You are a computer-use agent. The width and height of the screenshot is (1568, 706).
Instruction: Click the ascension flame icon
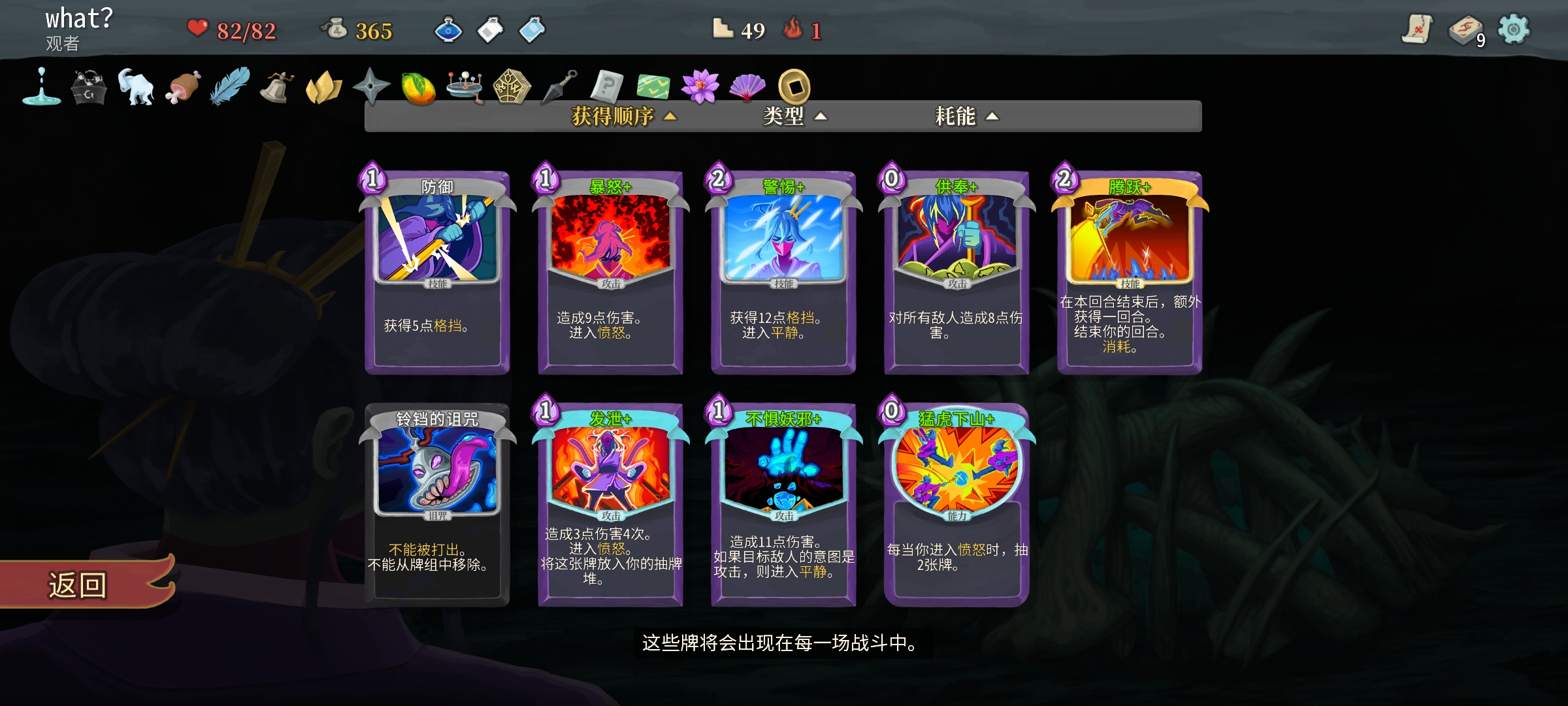click(x=792, y=29)
